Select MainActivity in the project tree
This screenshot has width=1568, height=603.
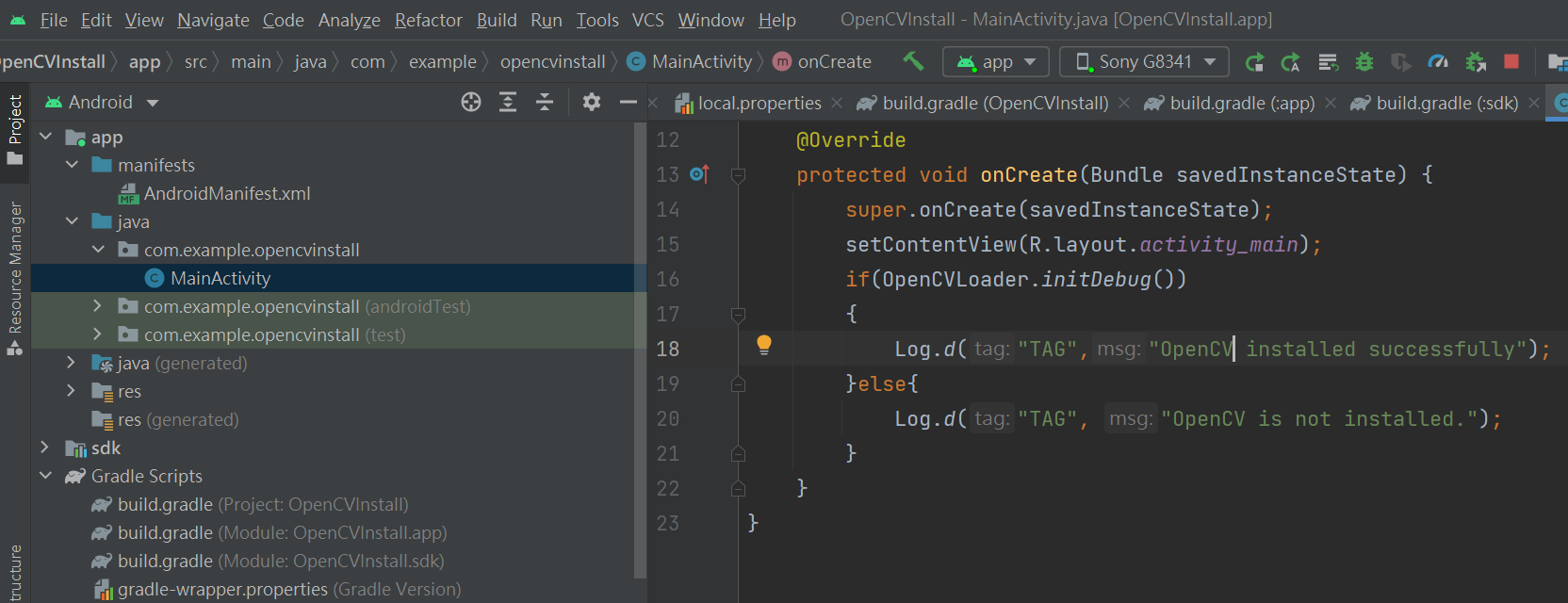(220, 278)
